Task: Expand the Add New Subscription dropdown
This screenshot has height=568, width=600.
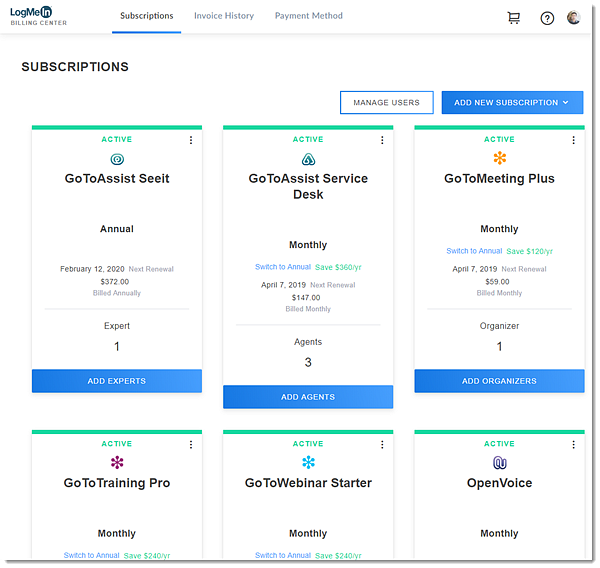Action: tap(513, 103)
